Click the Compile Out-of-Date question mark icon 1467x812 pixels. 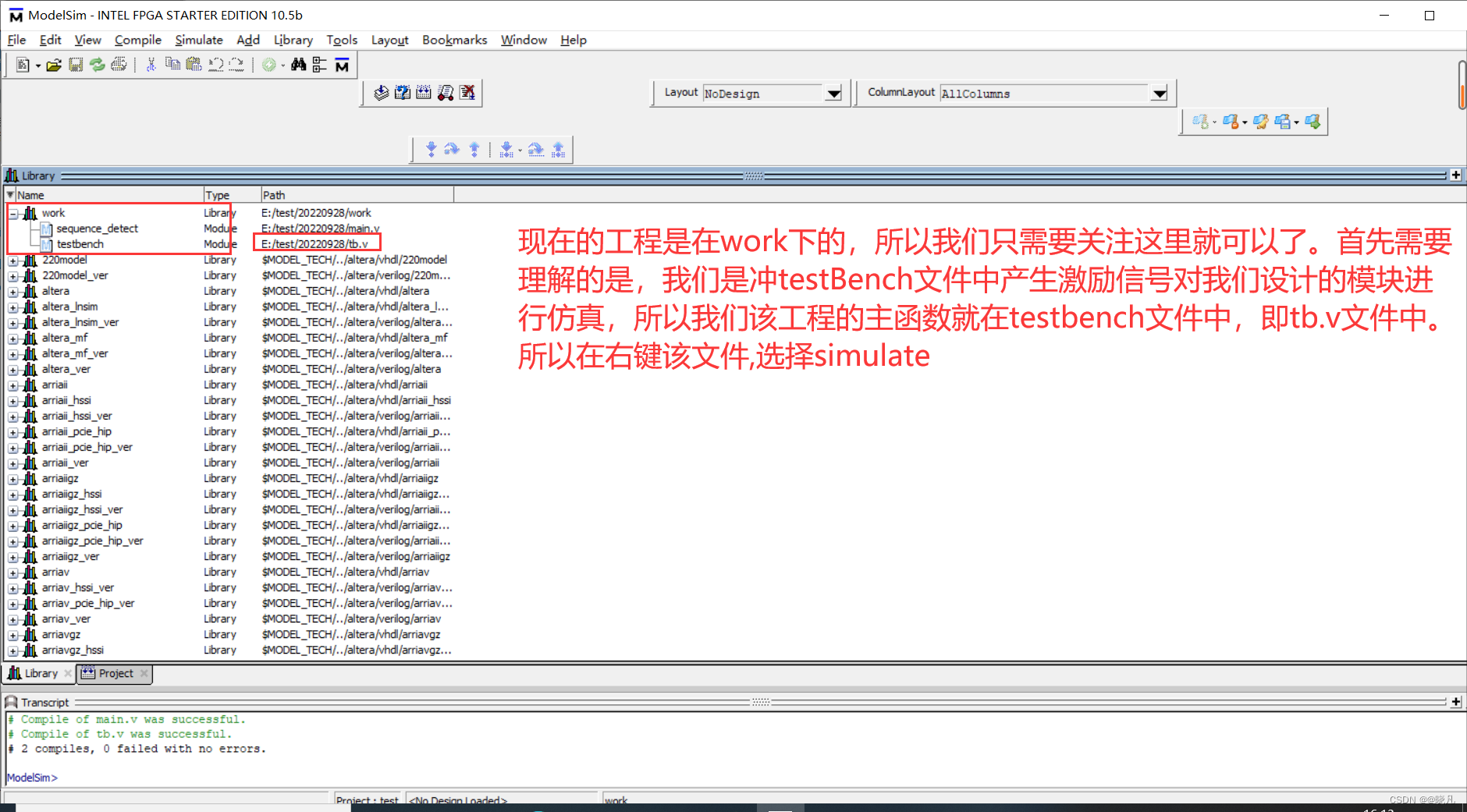[402, 93]
